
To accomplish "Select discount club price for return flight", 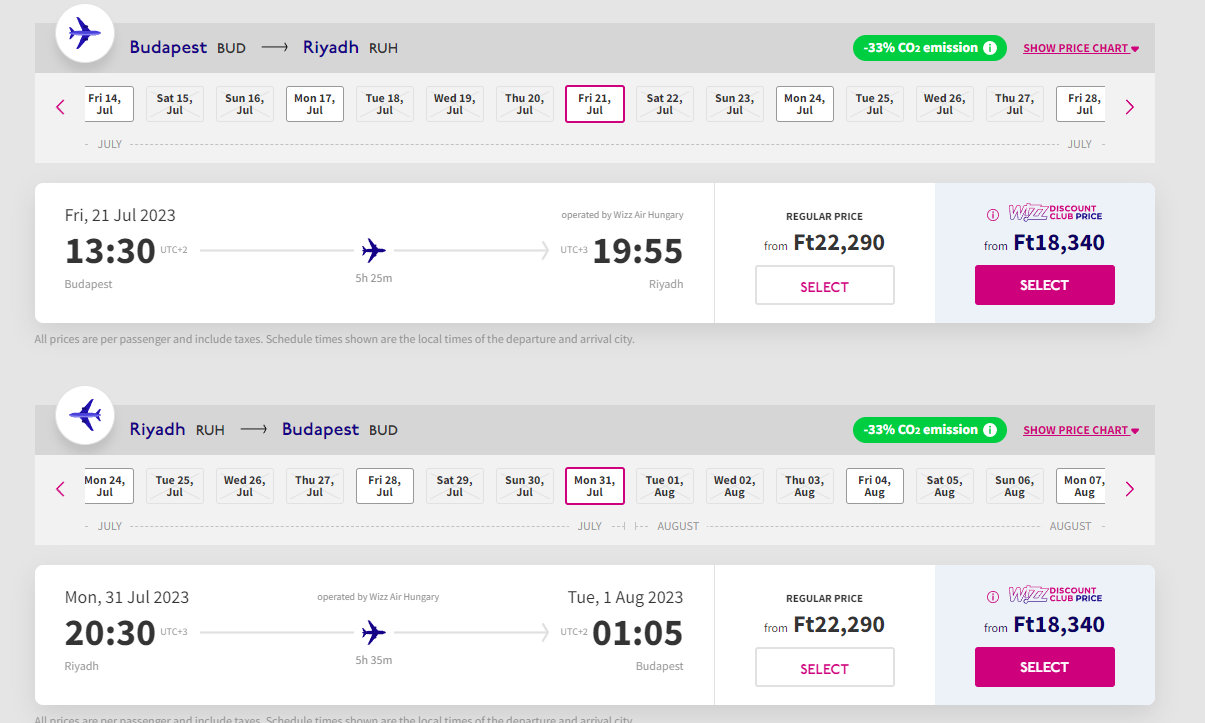I will [x=1045, y=667].
